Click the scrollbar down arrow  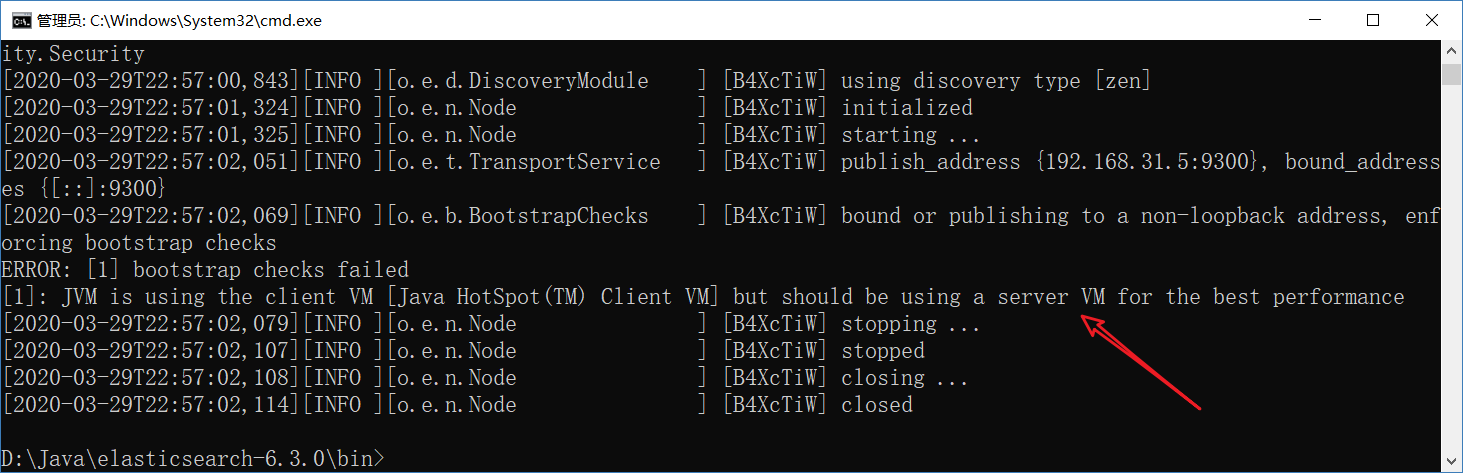pyautogui.click(x=1452, y=462)
